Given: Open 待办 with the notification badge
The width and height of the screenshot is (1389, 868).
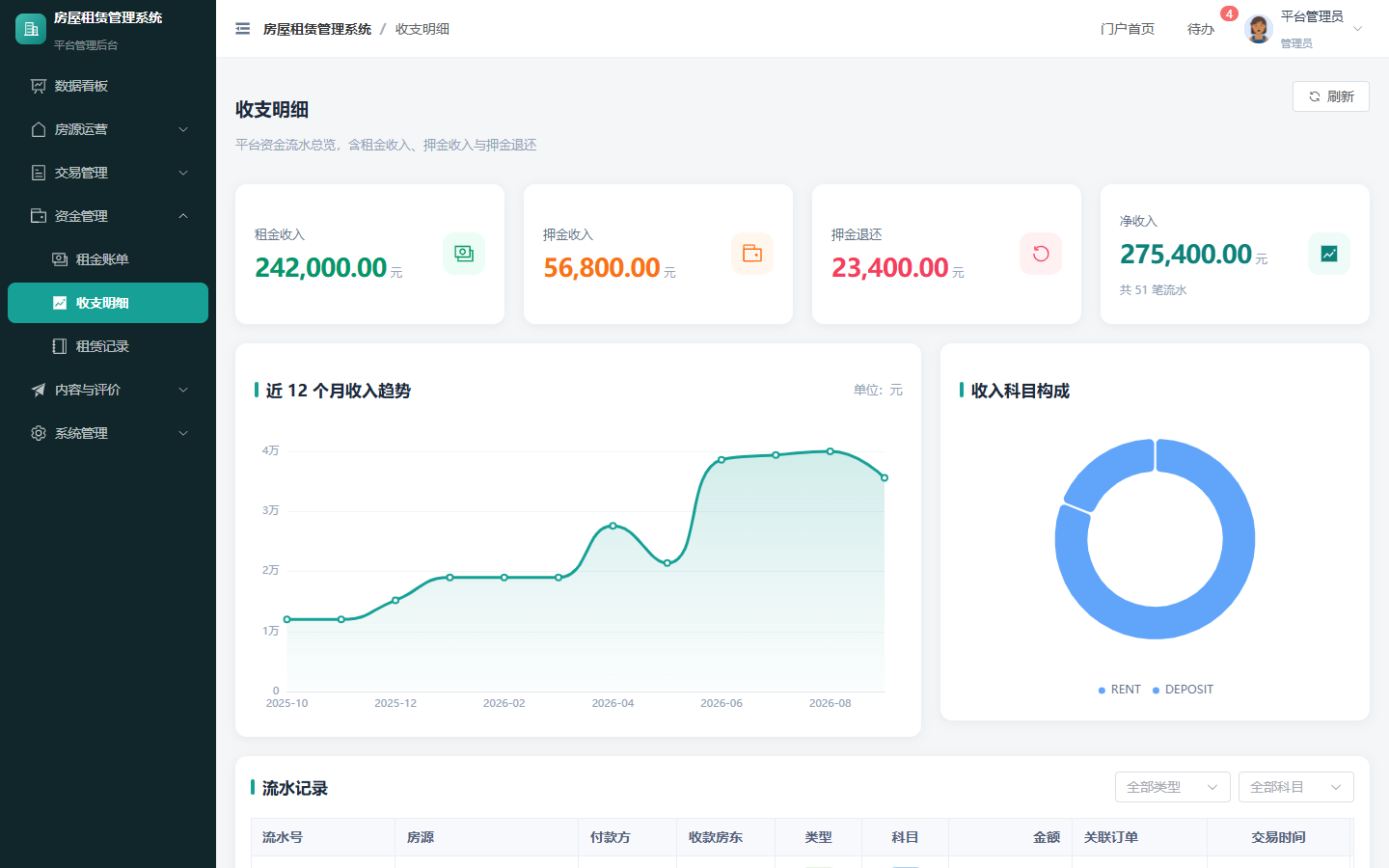Looking at the screenshot, I should pyautogui.click(x=1201, y=29).
